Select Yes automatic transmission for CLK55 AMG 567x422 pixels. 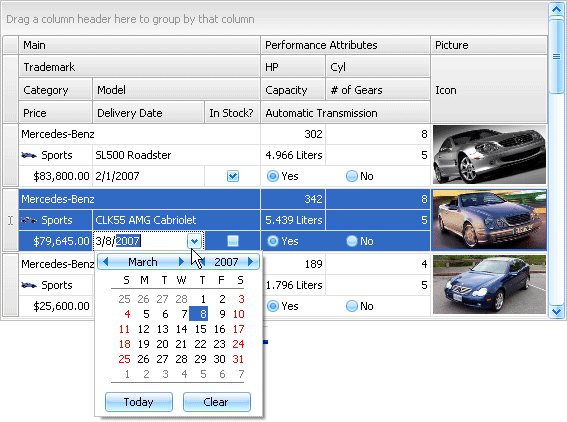[273, 241]
